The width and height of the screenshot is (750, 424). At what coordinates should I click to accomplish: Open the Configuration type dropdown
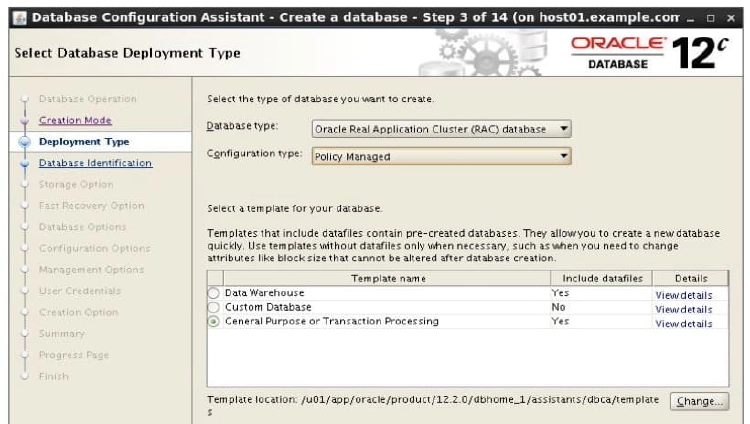click(x=441, y=156)
